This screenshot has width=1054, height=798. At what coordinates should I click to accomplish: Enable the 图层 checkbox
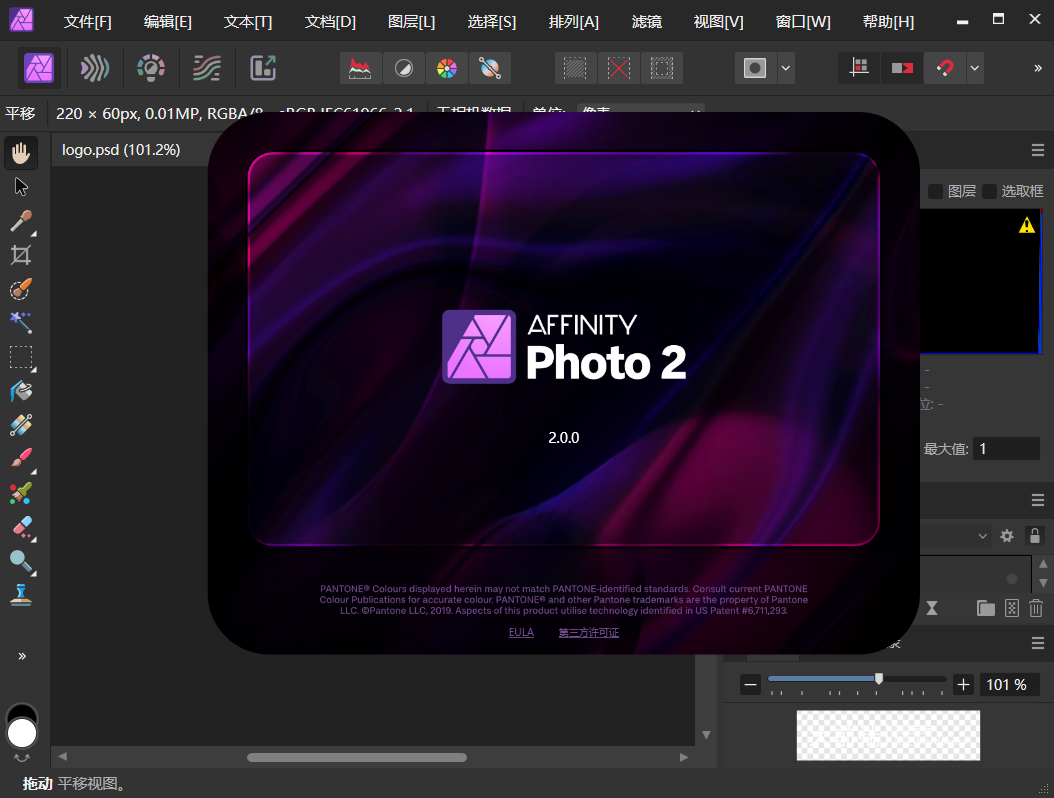935,192
